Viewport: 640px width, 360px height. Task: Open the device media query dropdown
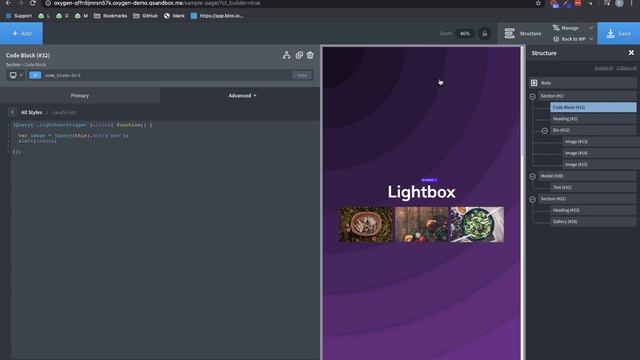pos(16,75)
